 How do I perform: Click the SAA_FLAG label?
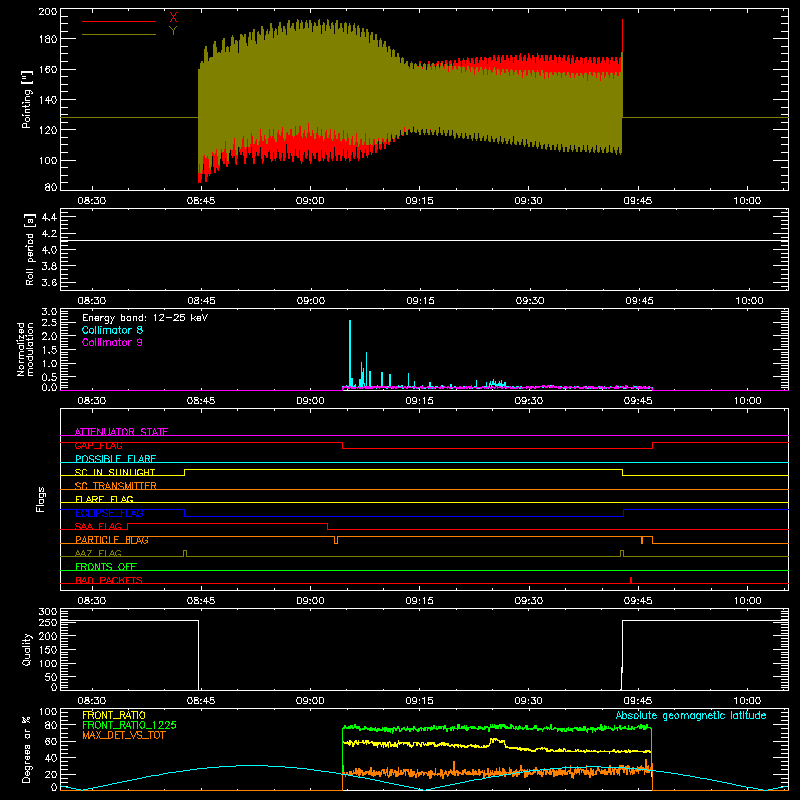pos(98,526)
